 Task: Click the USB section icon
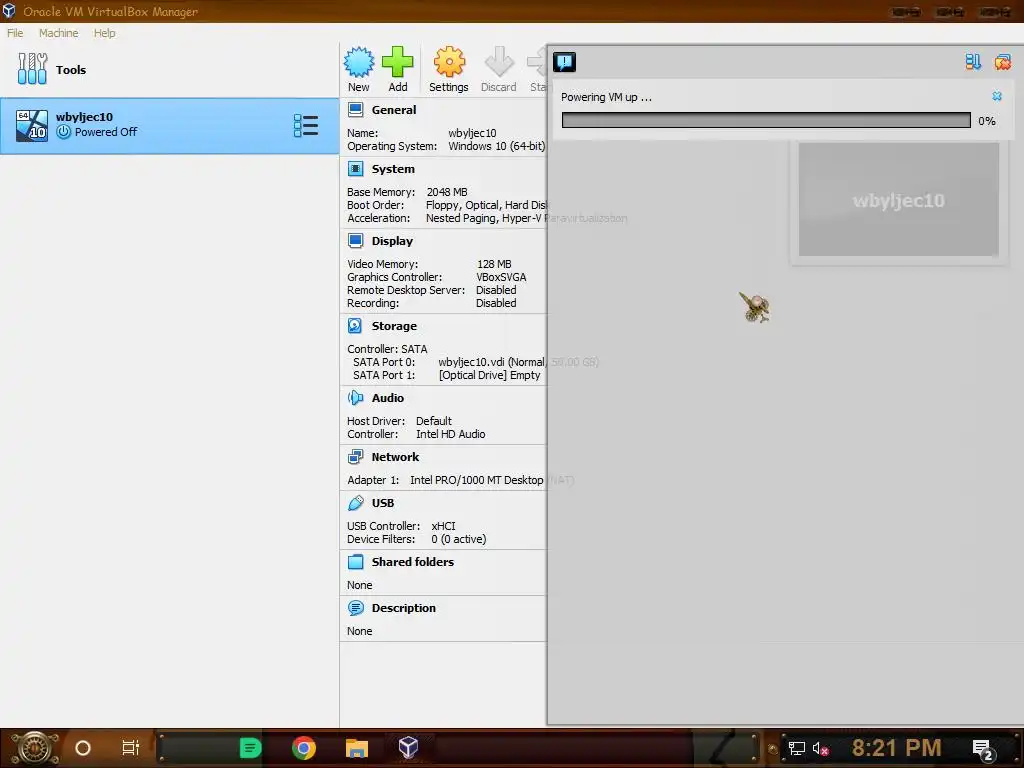[355, 503]
